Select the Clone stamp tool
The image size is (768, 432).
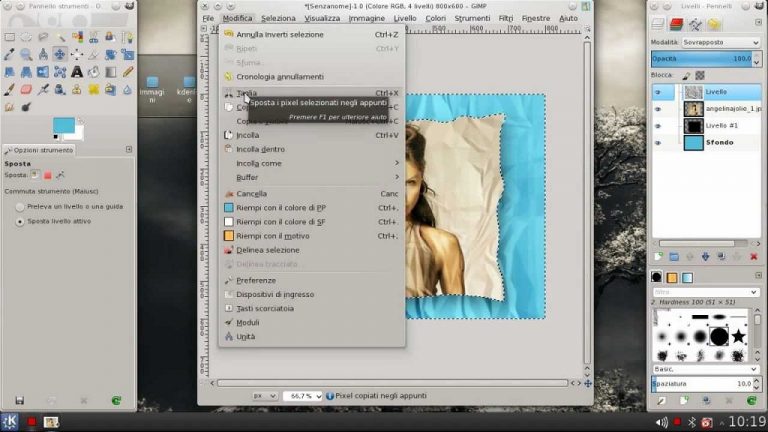(x=77, y=89)
